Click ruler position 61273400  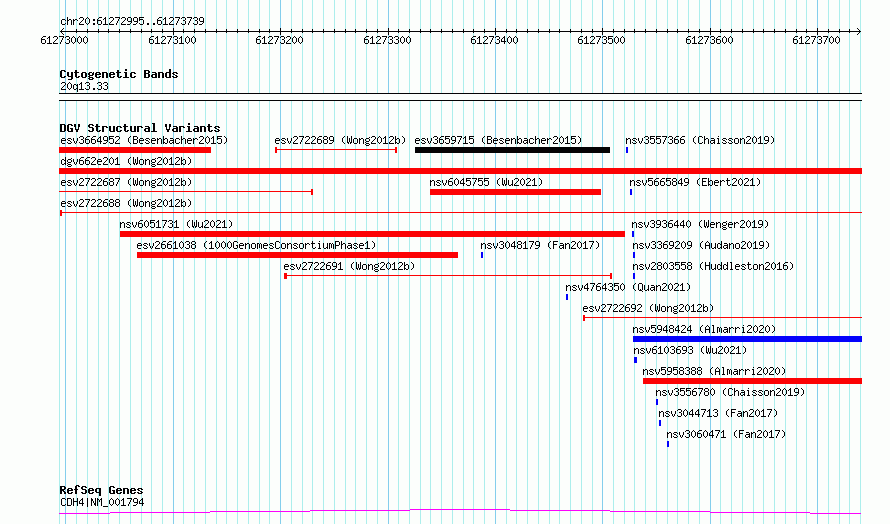pyautogui.click(x=494, y=40)
